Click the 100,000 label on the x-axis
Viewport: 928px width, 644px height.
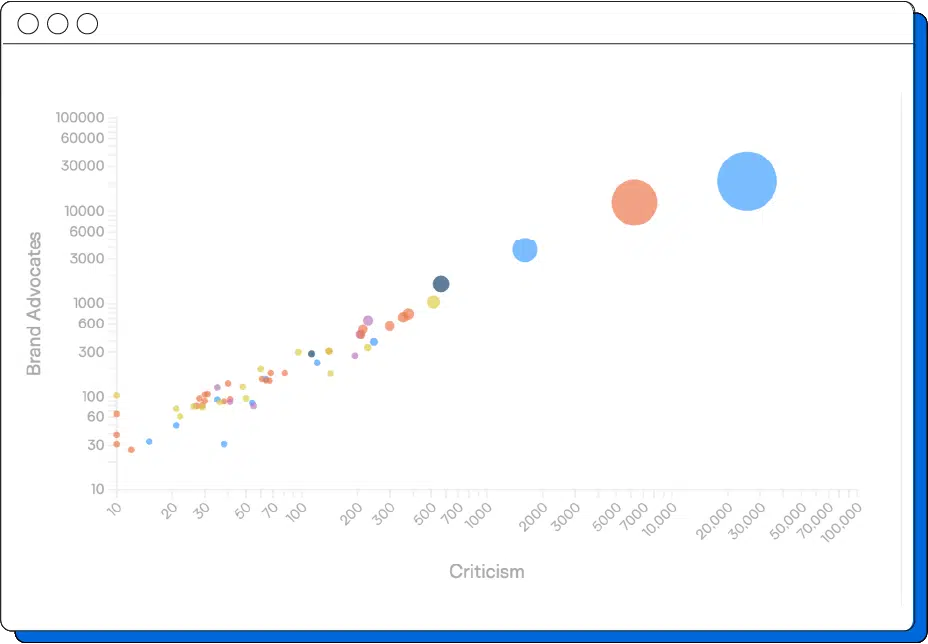click(x=839, y=520)
